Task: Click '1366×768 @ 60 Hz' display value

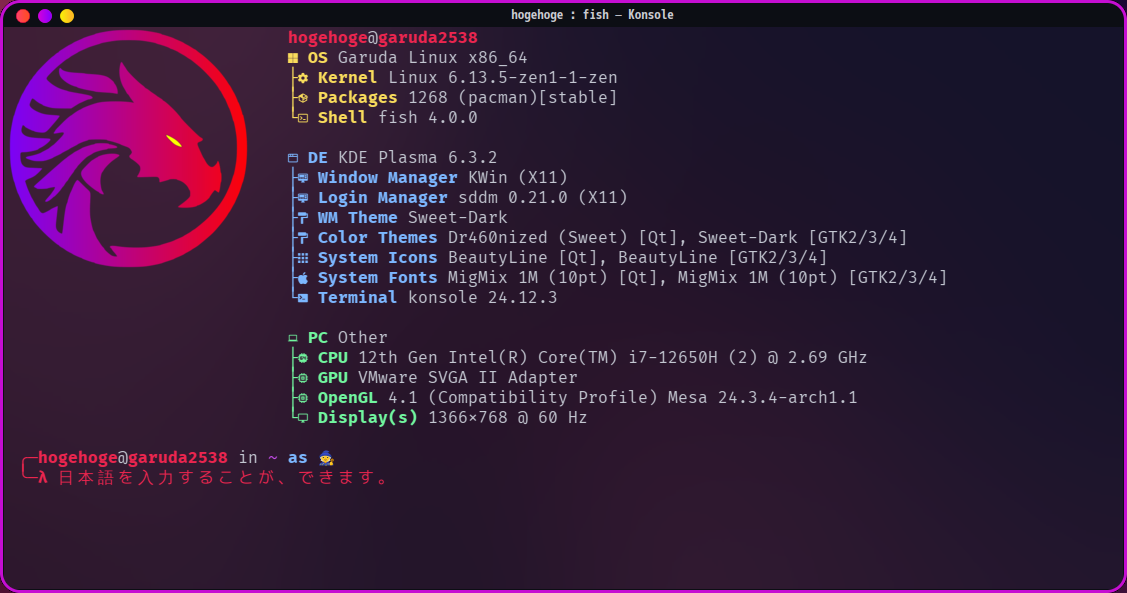Action: coord(507,418)
